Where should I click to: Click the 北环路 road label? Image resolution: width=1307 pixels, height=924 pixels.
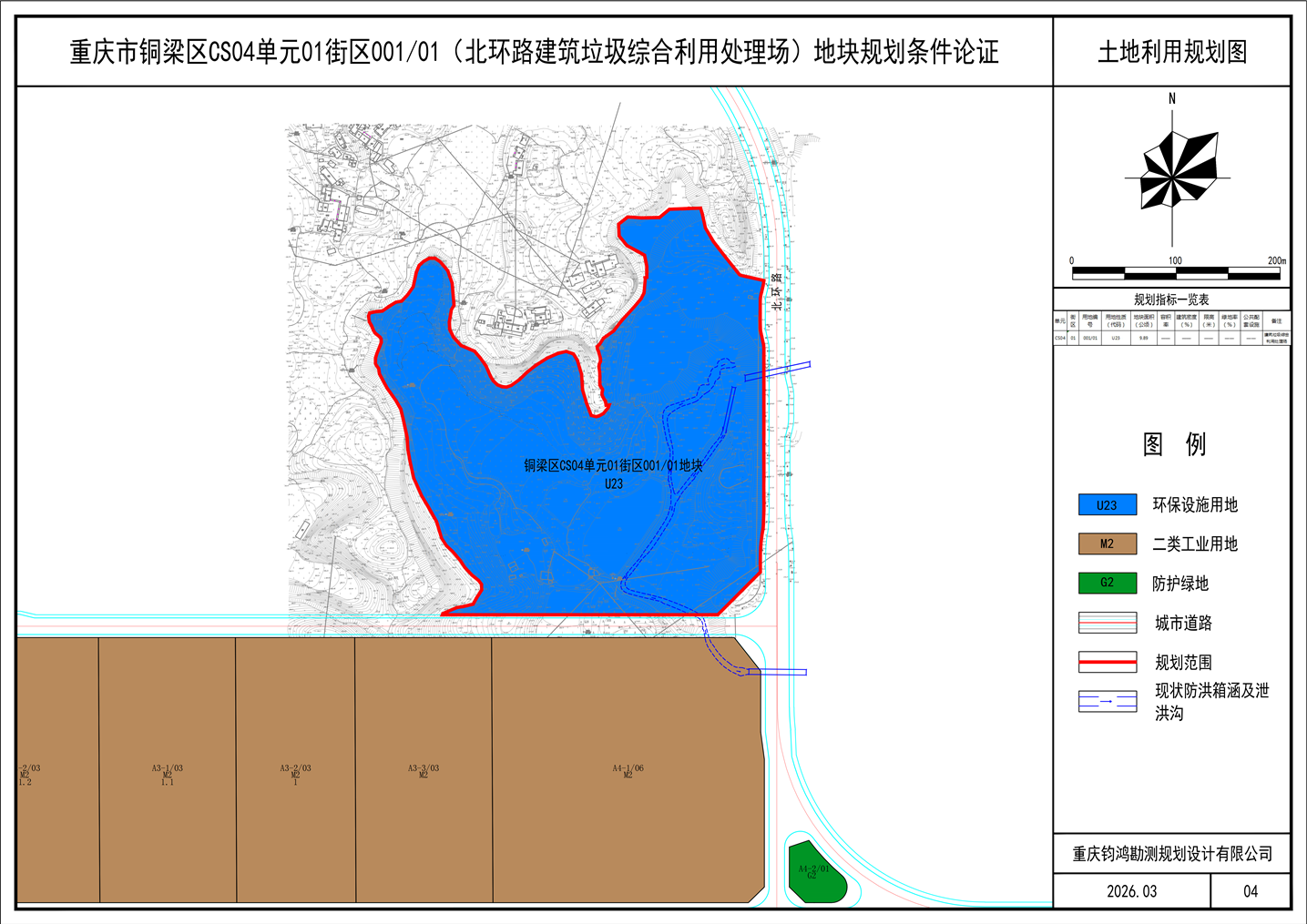[776, 291]
